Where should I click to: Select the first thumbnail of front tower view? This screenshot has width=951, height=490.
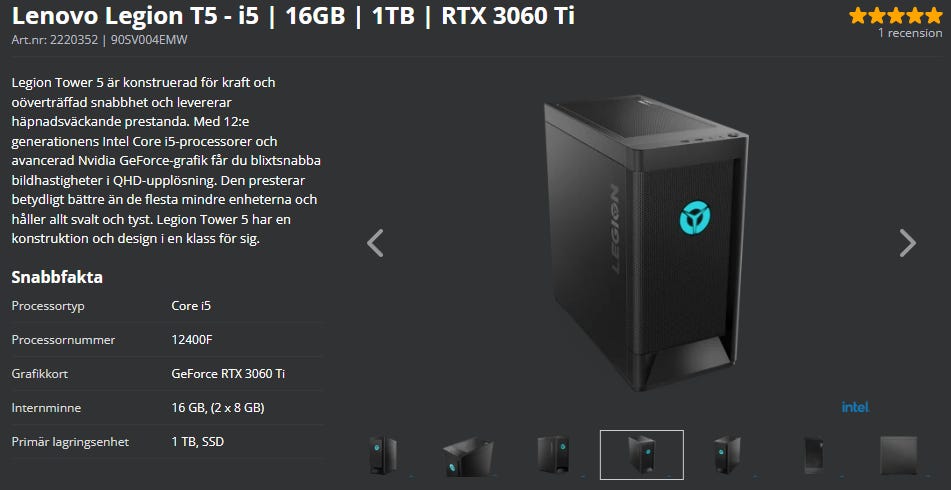383,455
